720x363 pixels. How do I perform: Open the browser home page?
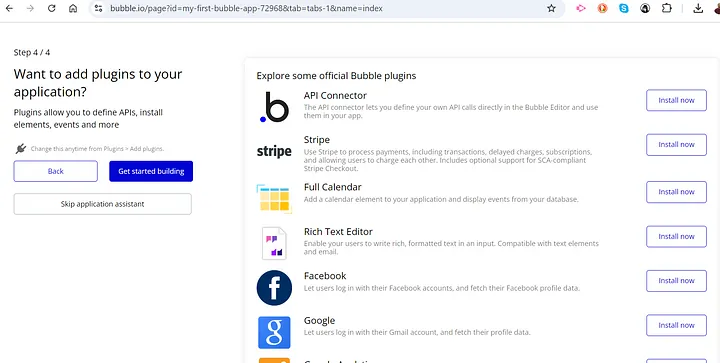click(x=73, y=8)
